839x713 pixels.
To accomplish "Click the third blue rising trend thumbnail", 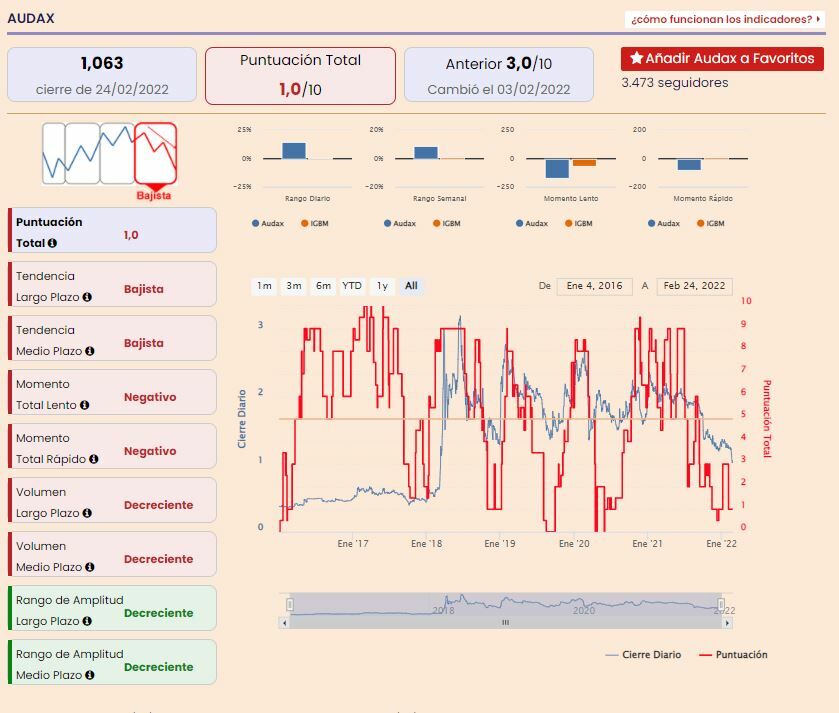I will click(117, 154).
